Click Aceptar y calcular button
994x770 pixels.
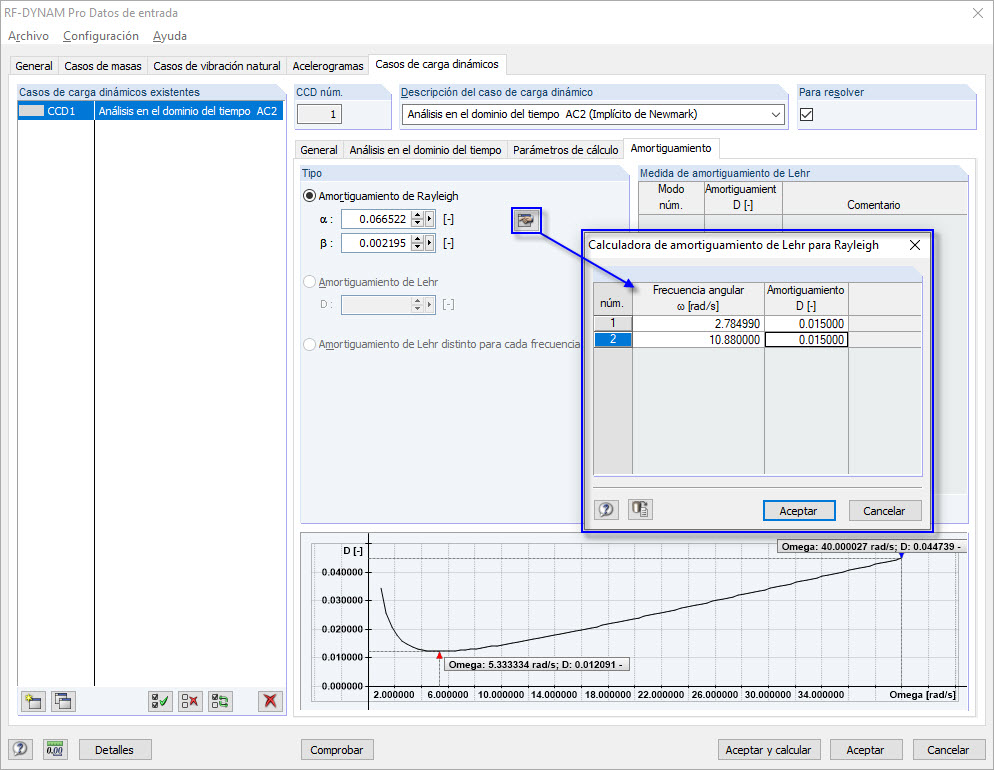pos(768,750)
